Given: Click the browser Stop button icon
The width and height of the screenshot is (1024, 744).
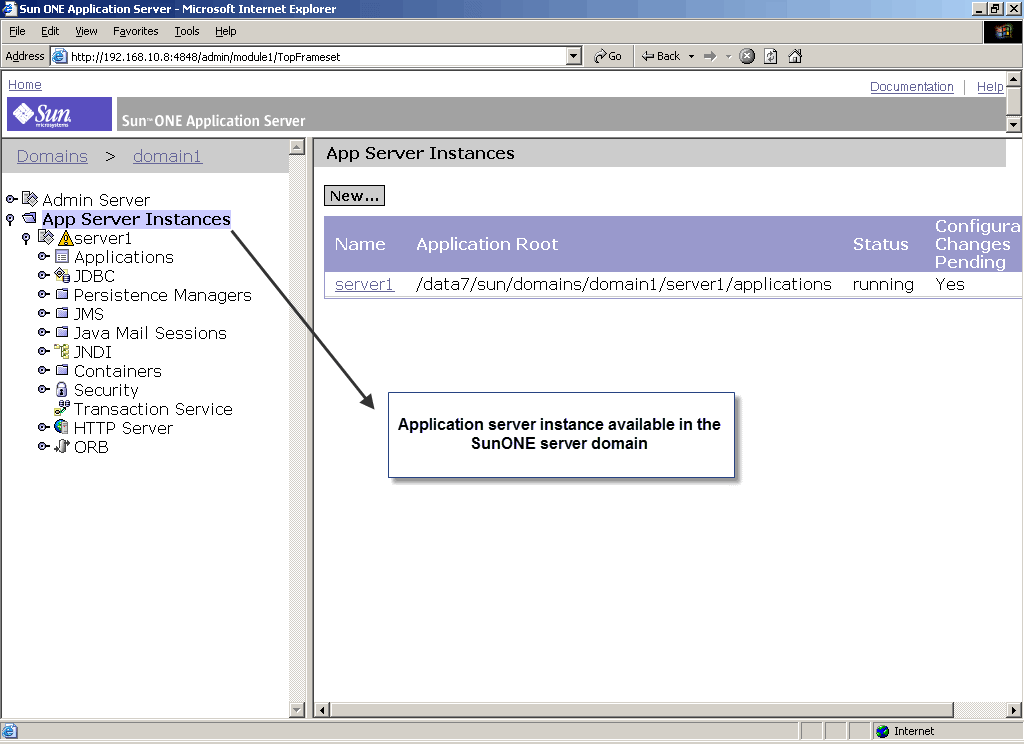Looking at the screenshot, I should click(747, 56).
